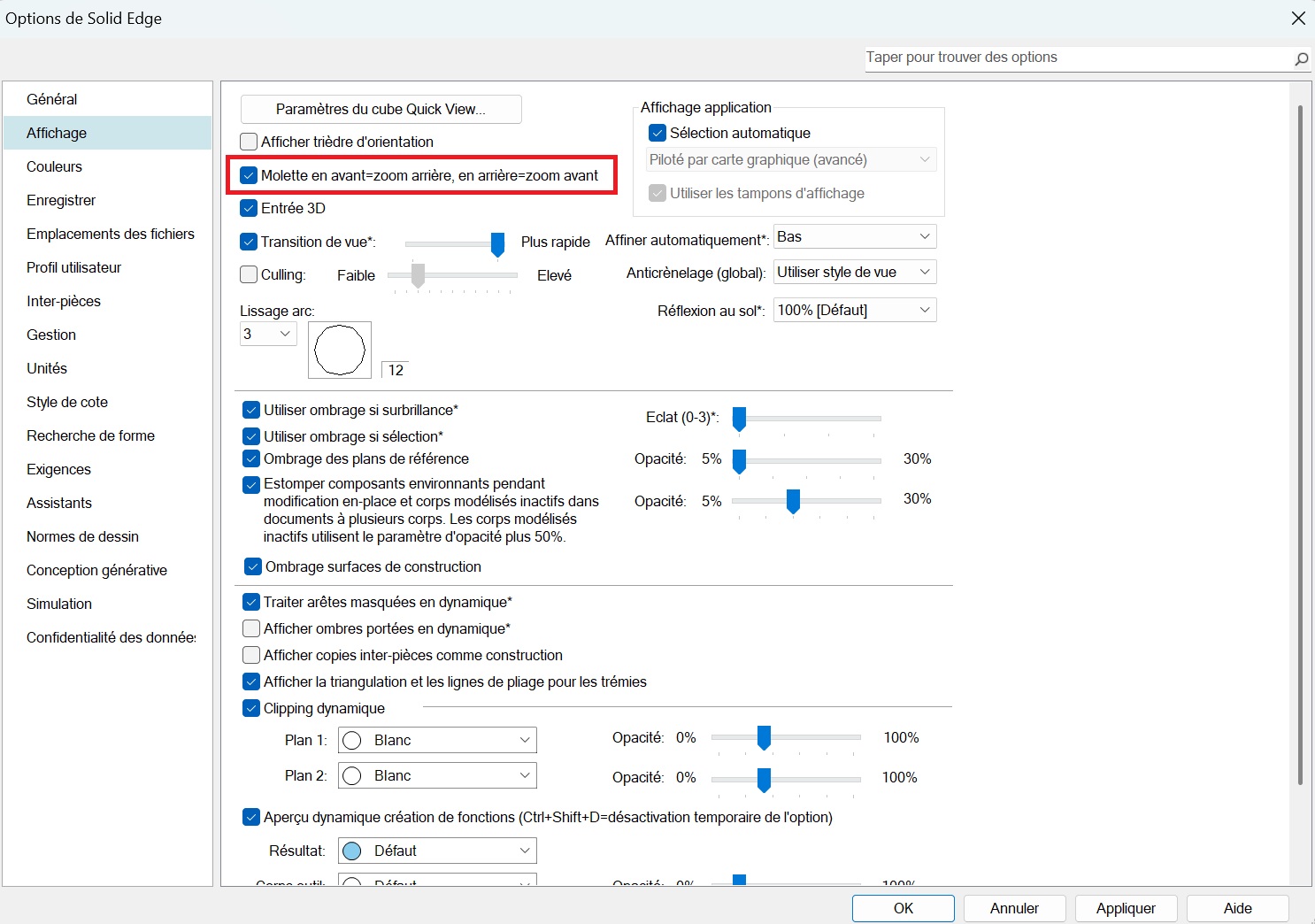Toggle Aperçu dynamique création de fonctions
The image size is (1315, 924).
[x=251, y=817]
